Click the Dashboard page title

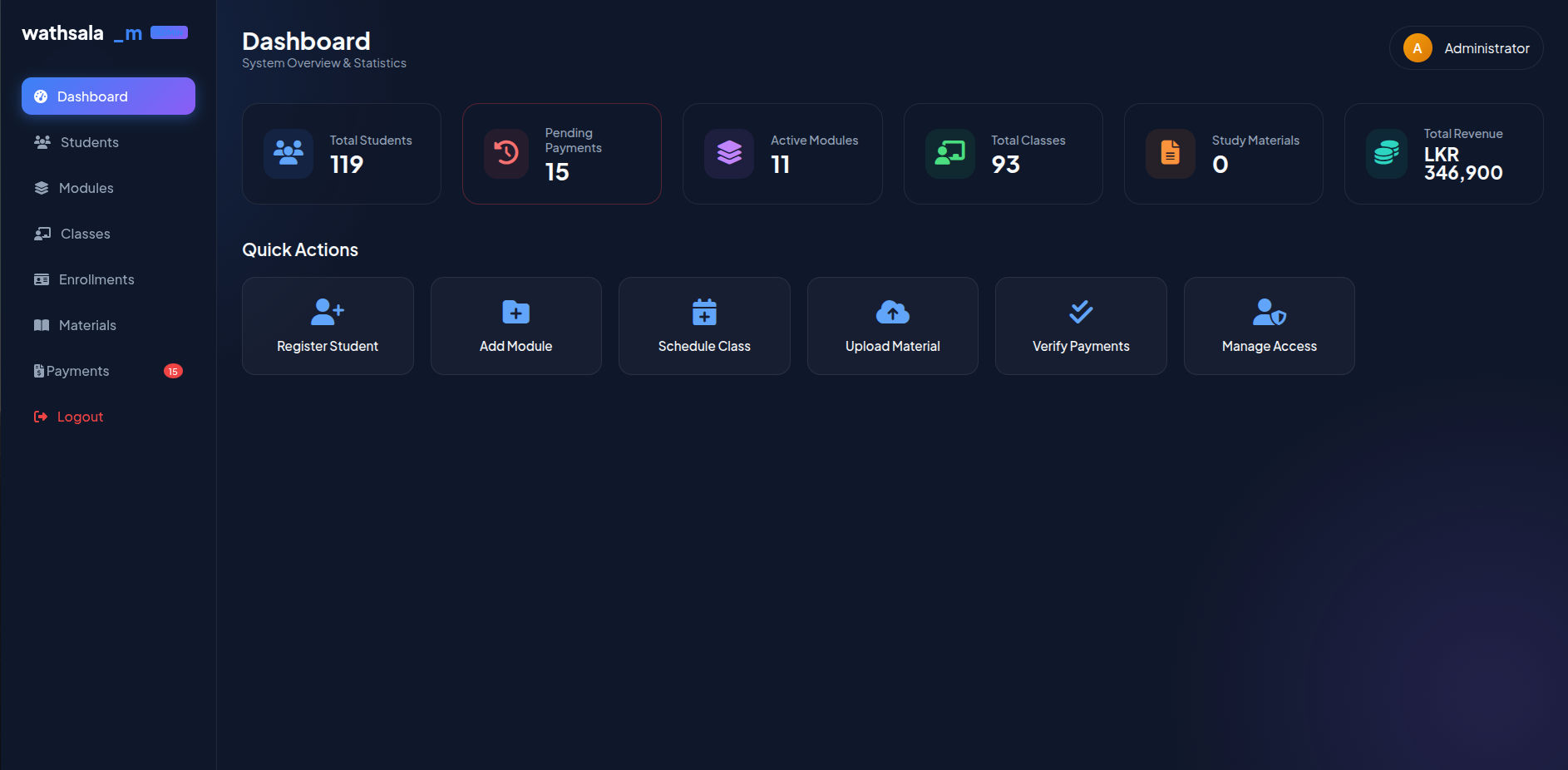coord(306,41)
